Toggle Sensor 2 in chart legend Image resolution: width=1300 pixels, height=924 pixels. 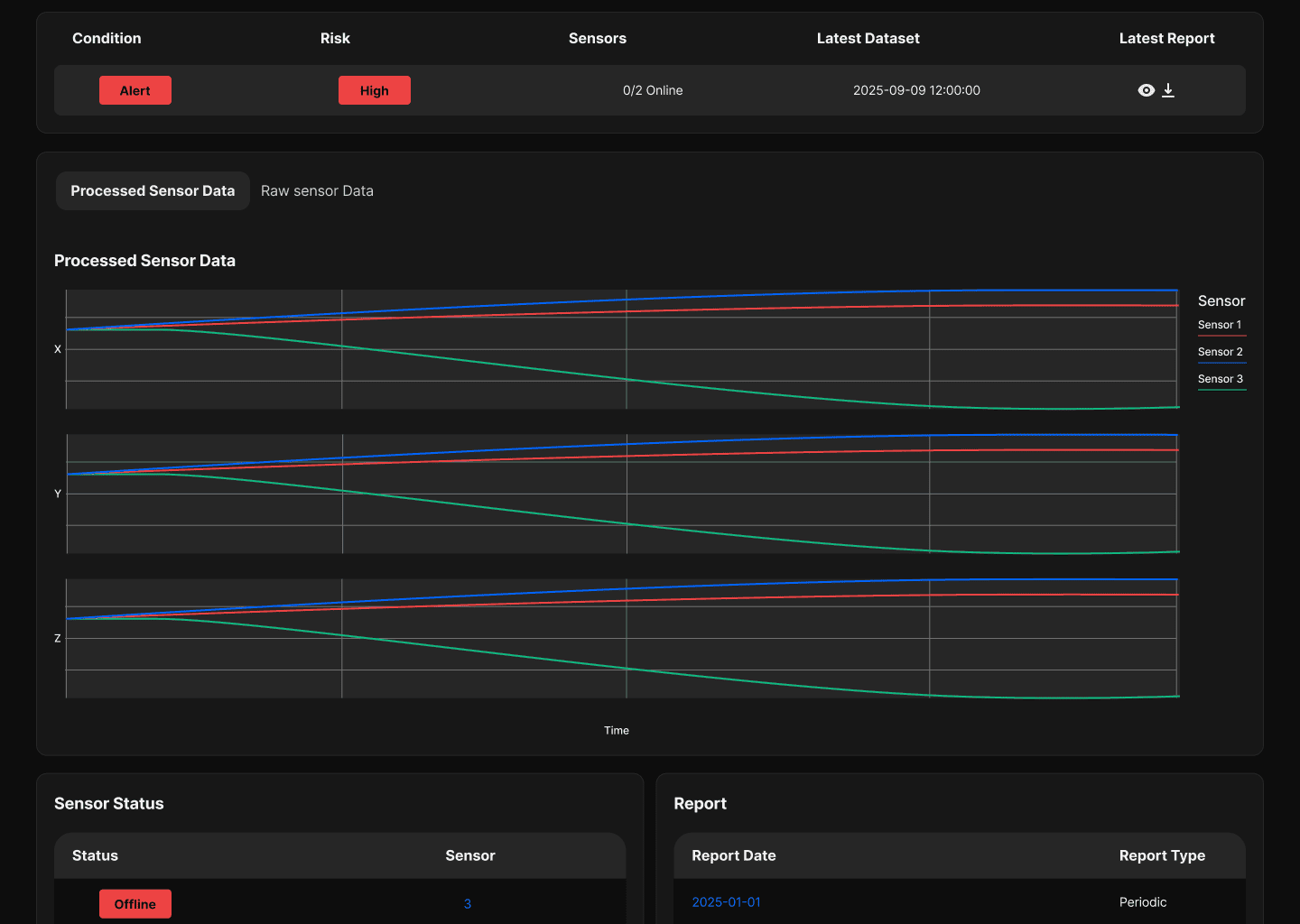[x=1221, y=353]
